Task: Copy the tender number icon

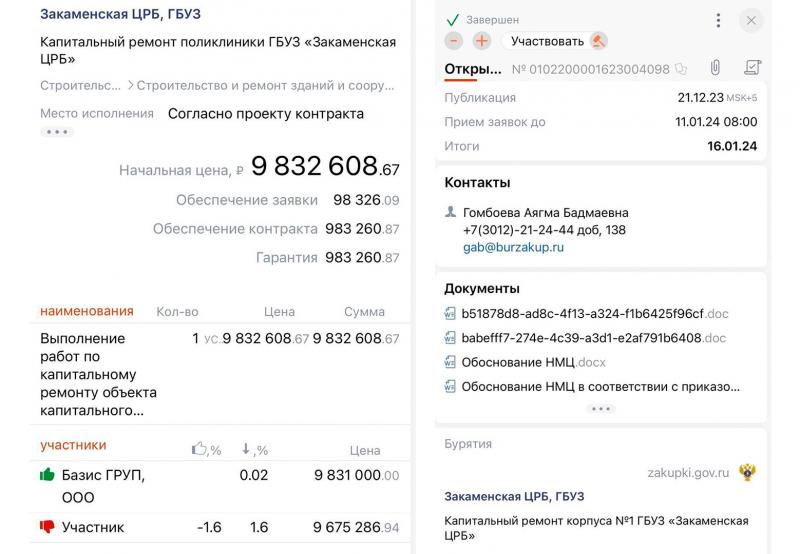Action: [x=681, y=69]
